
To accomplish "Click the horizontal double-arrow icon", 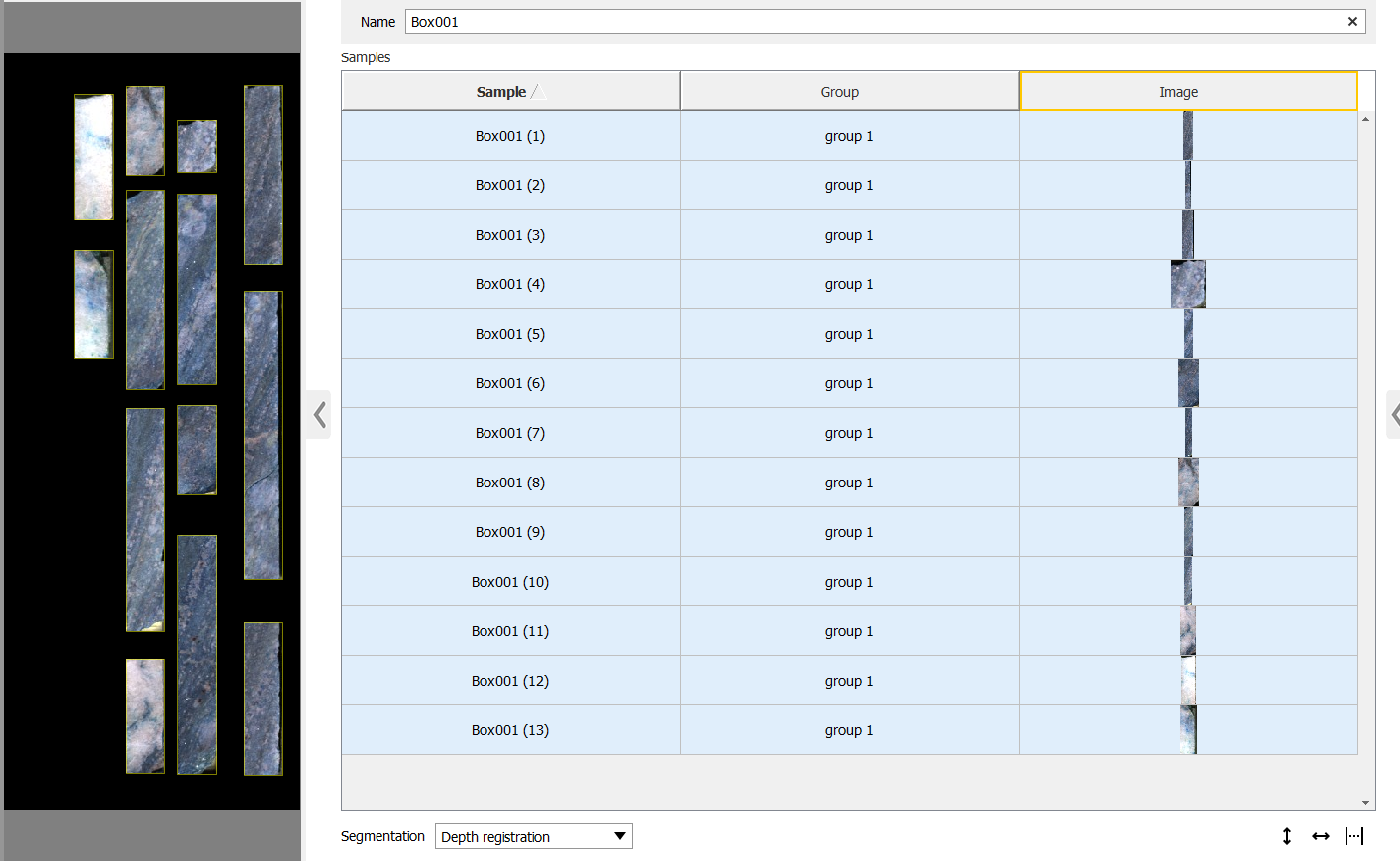I will coord(1320,836).
